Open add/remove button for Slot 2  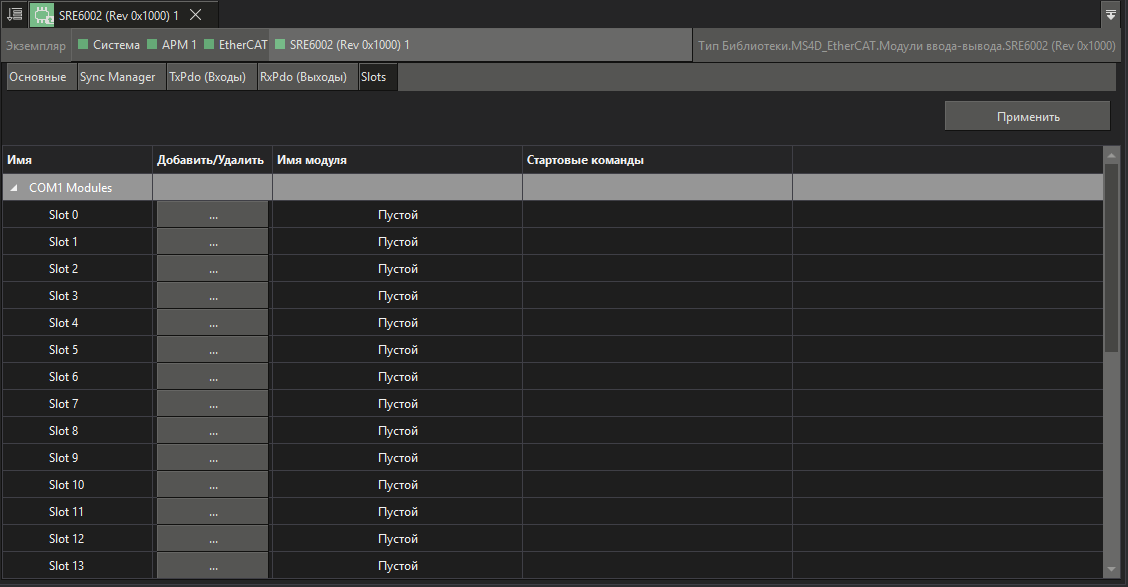point(213,269)
